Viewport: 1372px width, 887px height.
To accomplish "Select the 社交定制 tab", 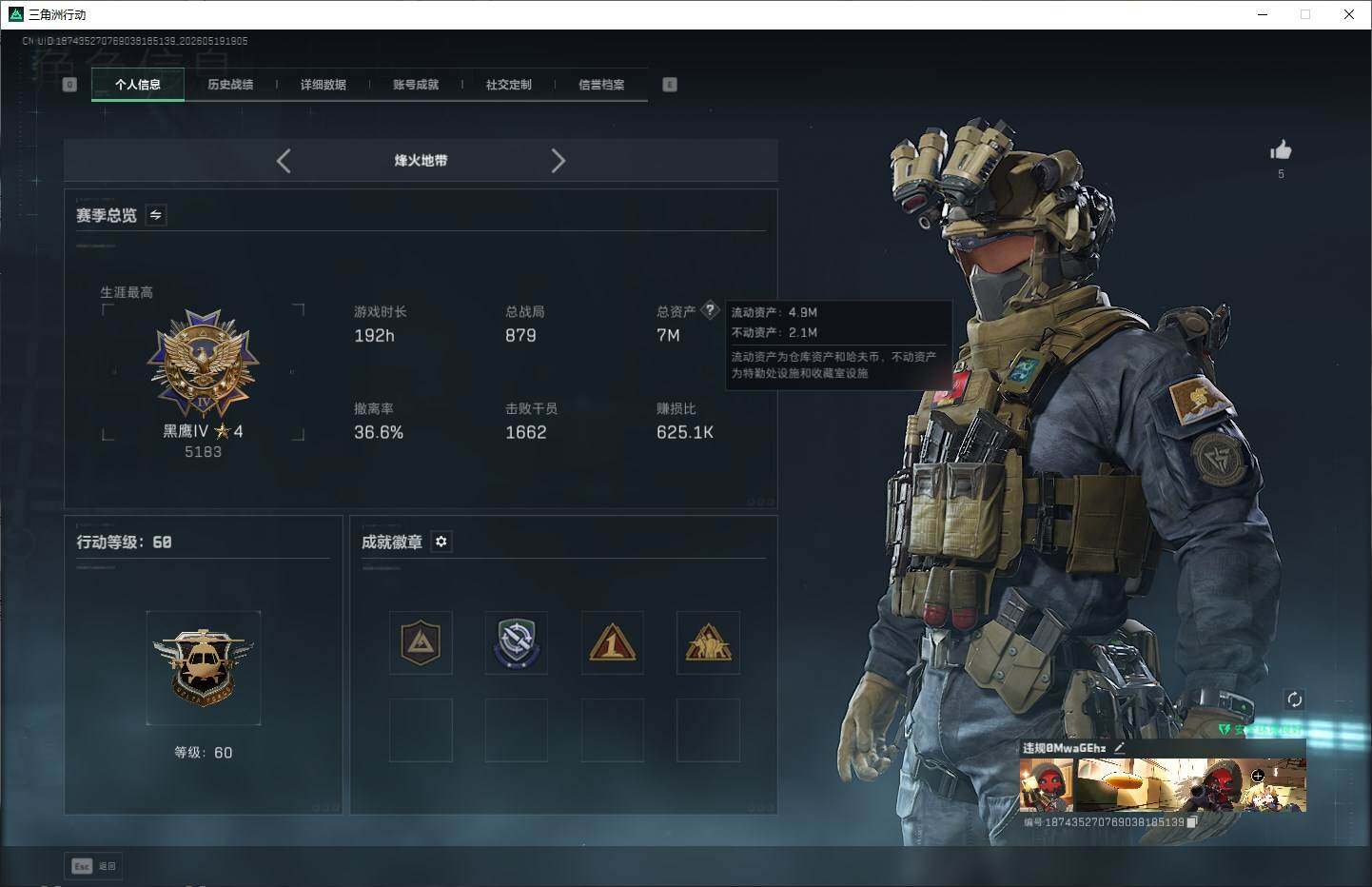I will pos(509,85).
